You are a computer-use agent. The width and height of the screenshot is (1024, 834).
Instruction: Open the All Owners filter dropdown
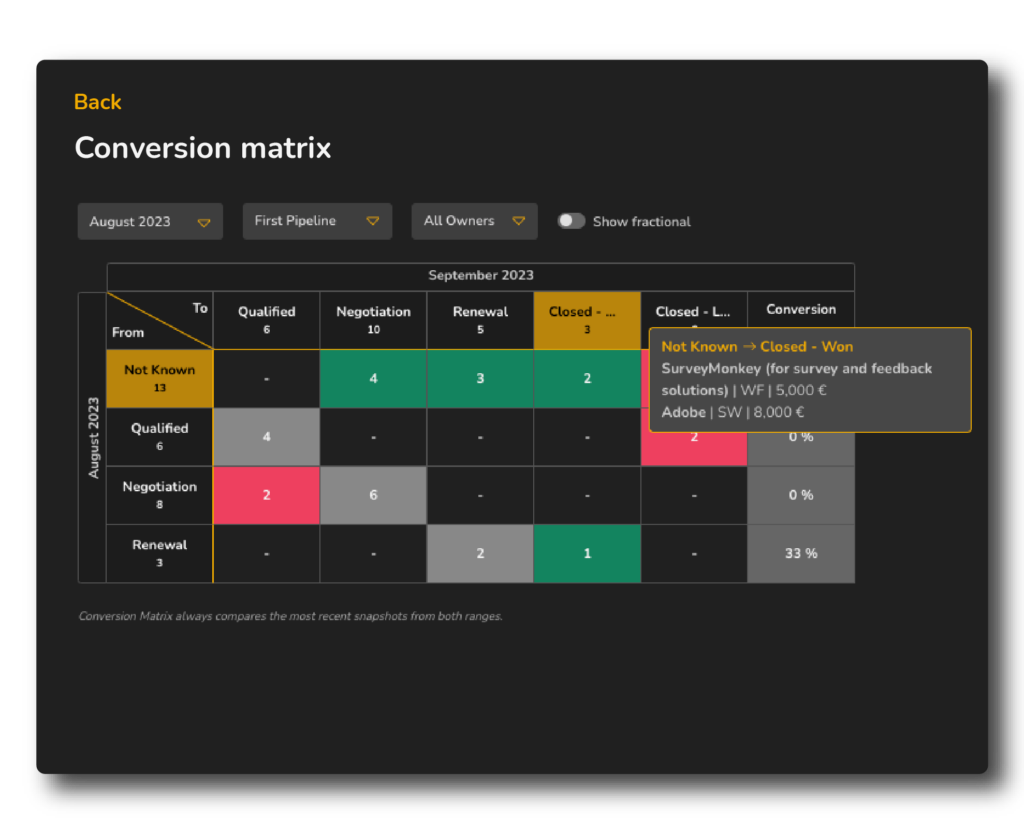[x=474, y=221]
